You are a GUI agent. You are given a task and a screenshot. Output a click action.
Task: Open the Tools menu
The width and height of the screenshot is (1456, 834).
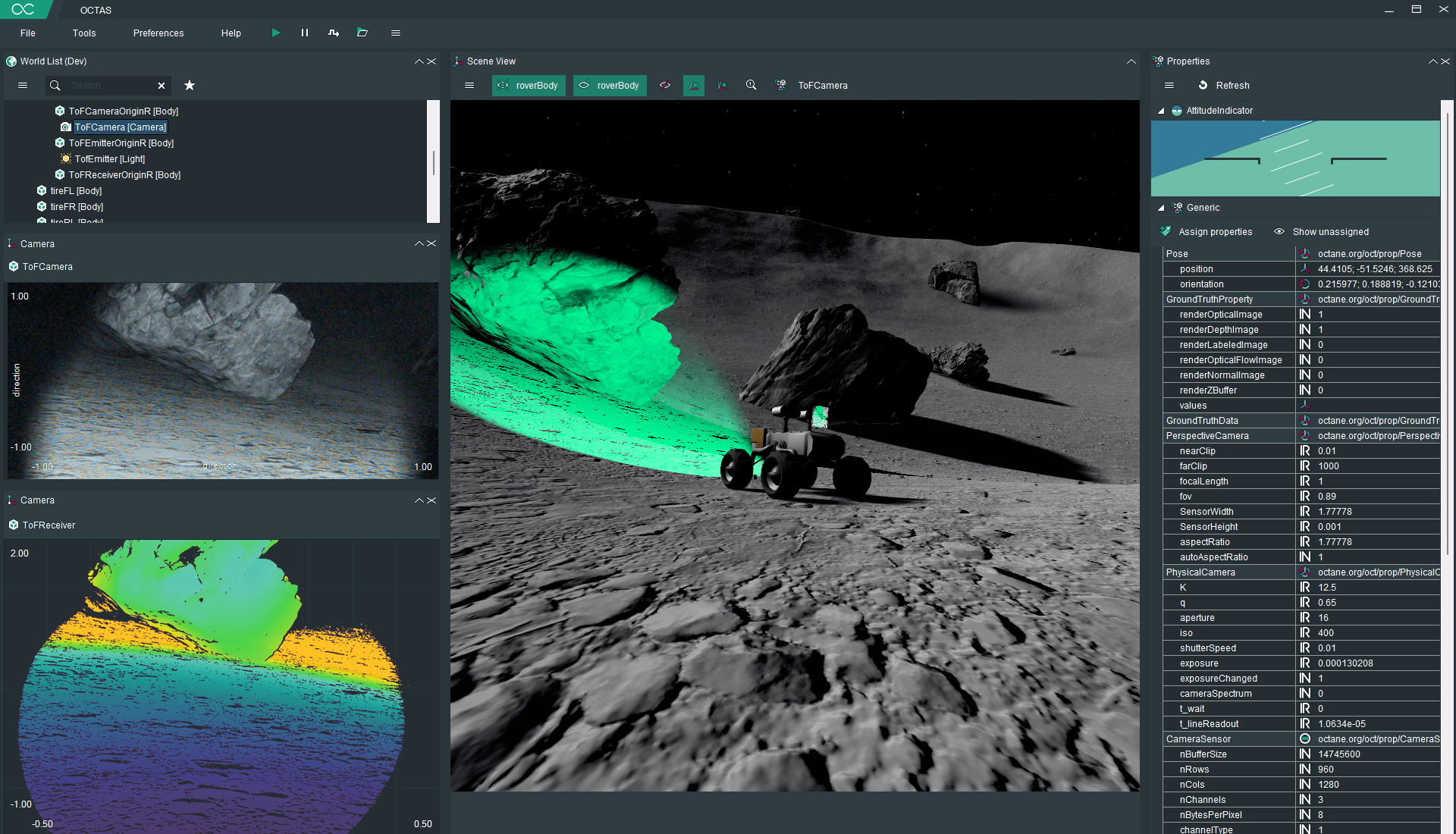pyautogui.click(x=84, y=33)
